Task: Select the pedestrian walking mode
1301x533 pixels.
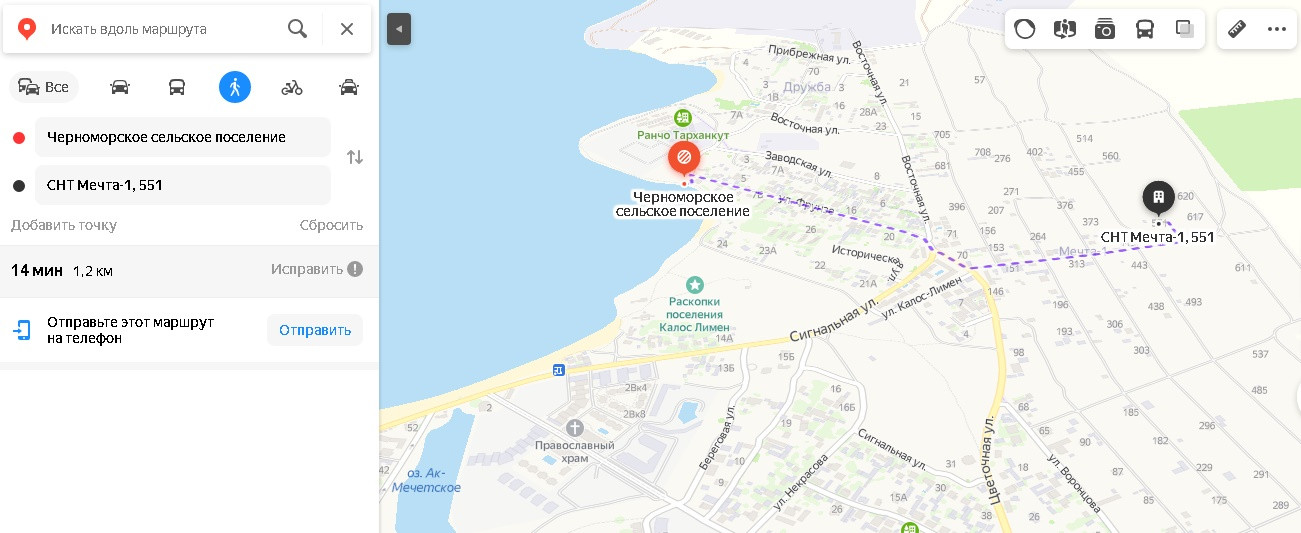Action: (x=235, y=87)
